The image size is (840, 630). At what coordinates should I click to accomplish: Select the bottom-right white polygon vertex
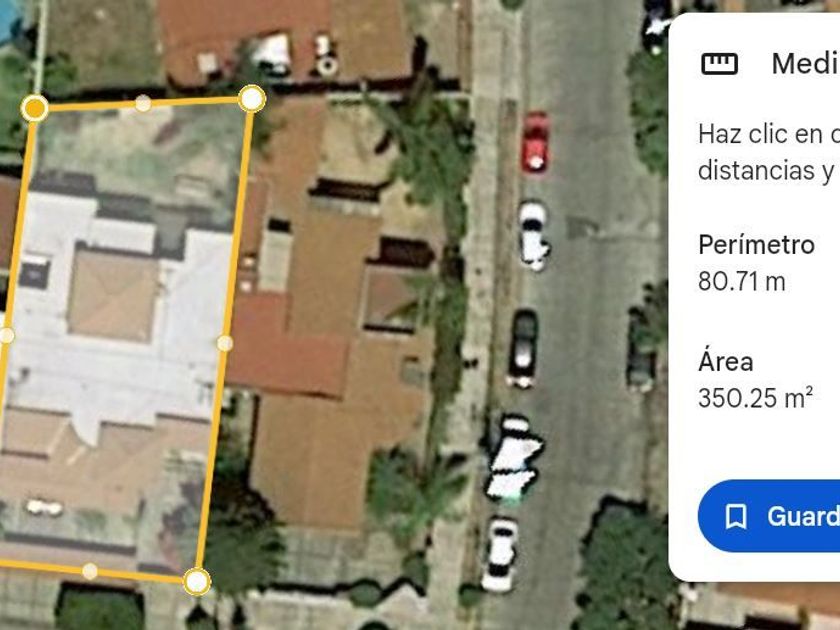coord(197,582)
